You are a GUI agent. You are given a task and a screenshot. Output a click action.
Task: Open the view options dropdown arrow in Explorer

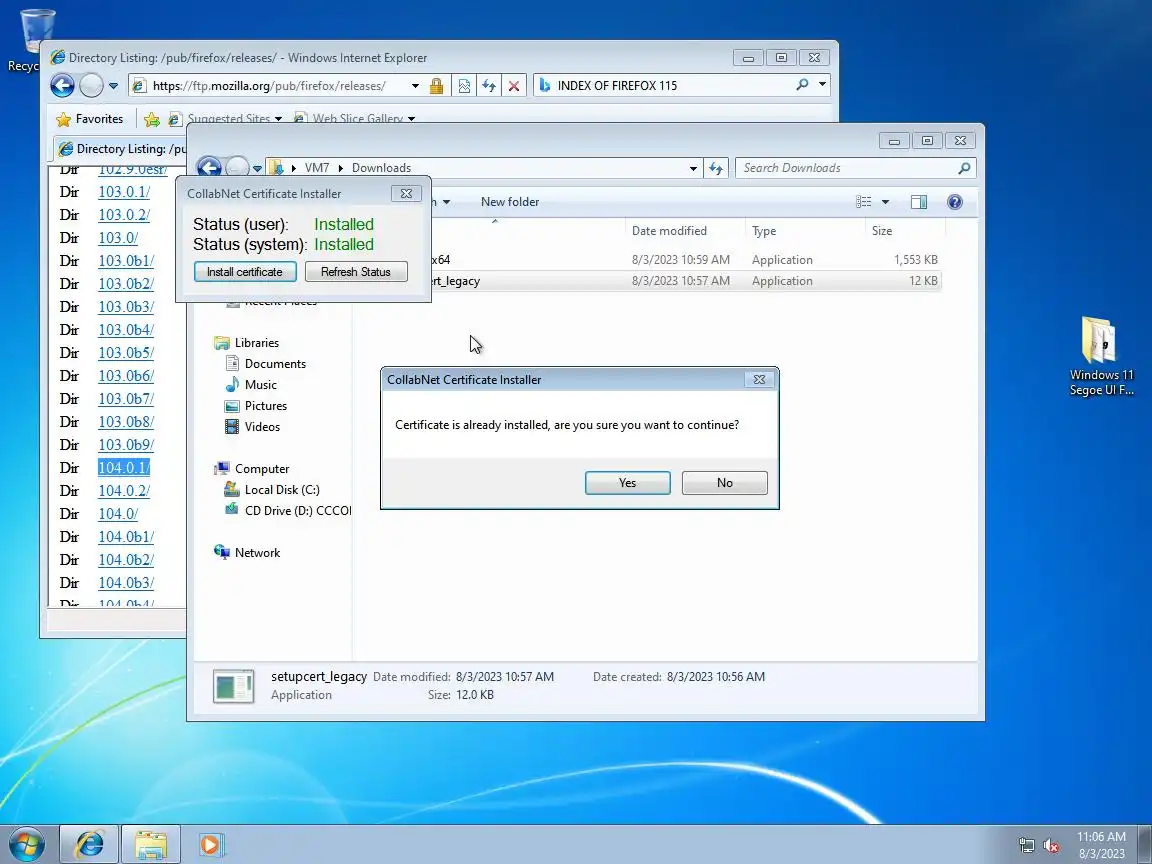(x=885, y=202)
